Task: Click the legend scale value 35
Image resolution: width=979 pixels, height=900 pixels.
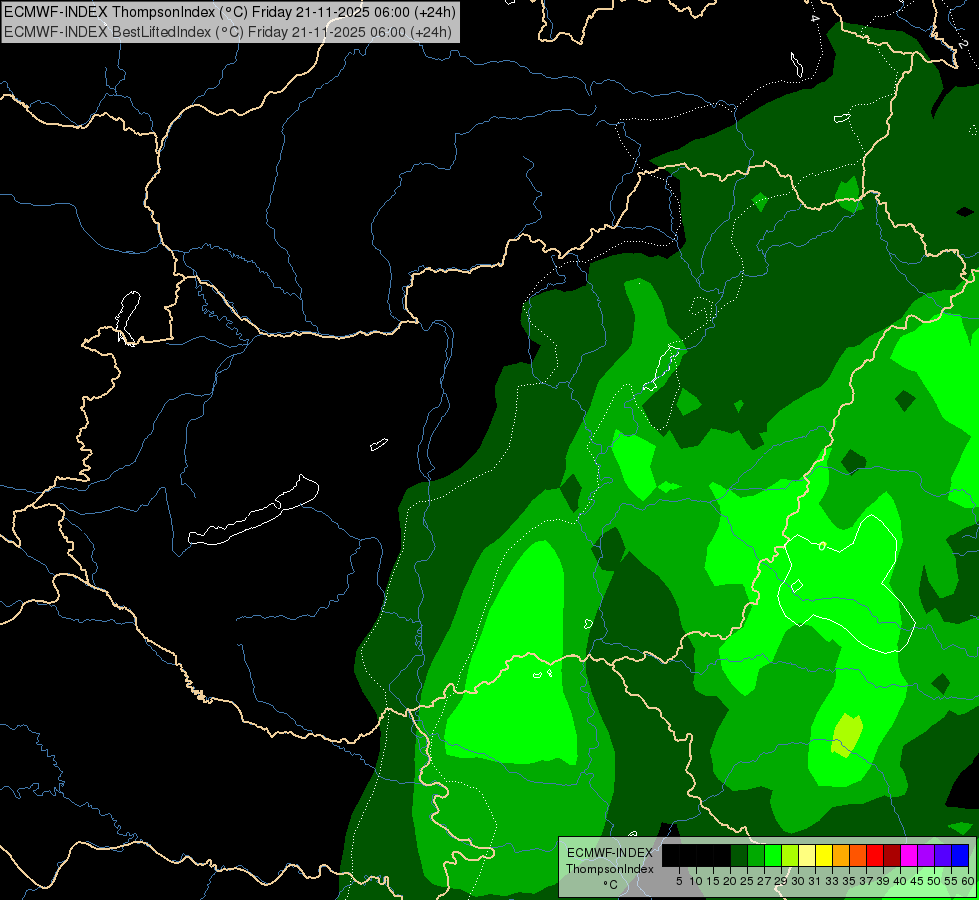Action: pyautogui.click(x=849, y=881)
